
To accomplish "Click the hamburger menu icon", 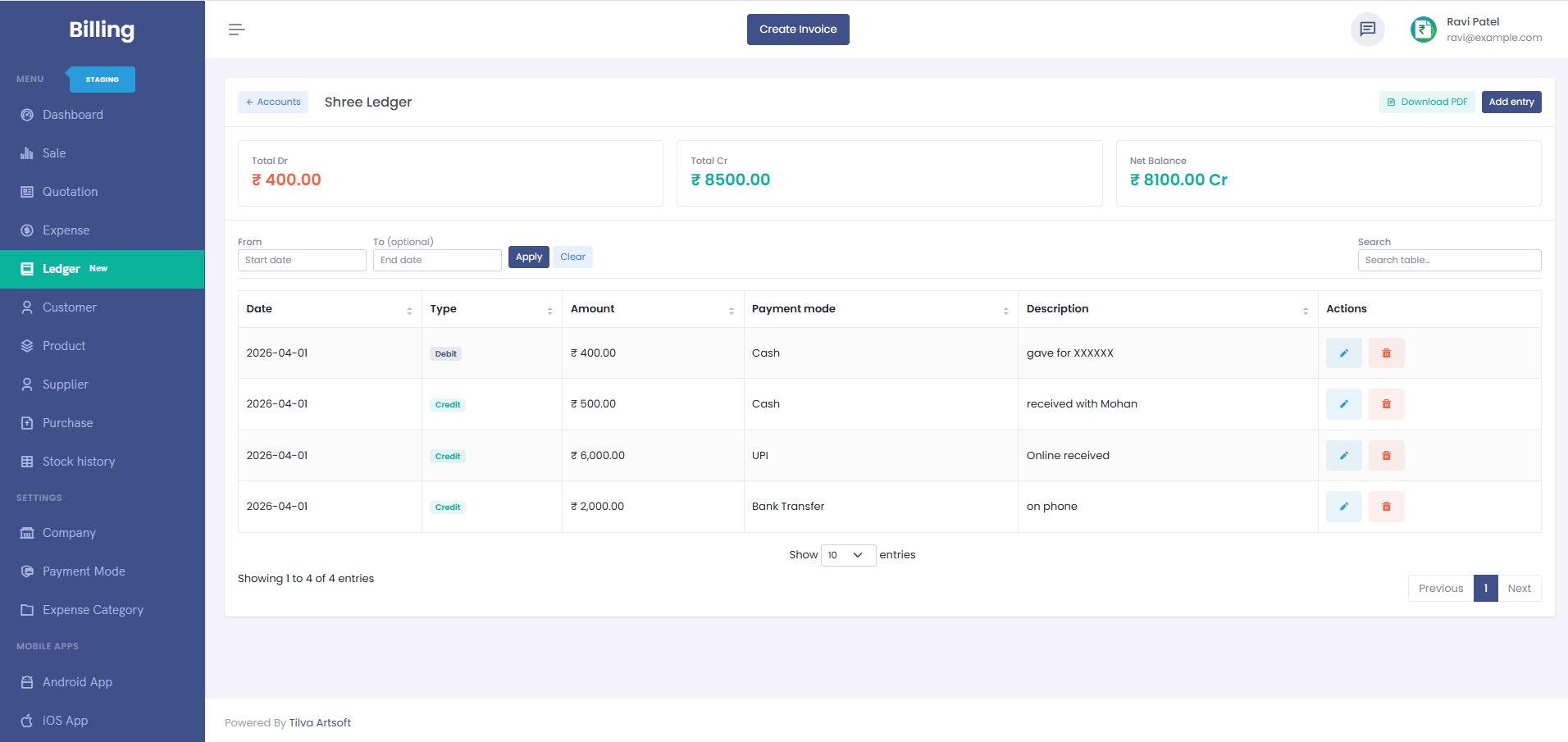I will tap(236, 30).
